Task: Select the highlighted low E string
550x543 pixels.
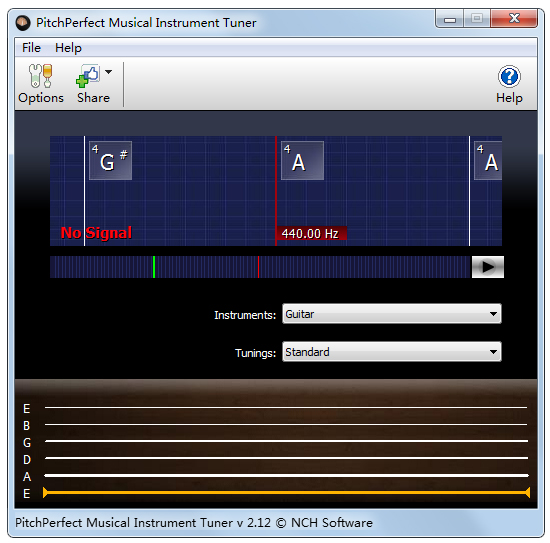Action: [x=286, y=492]
